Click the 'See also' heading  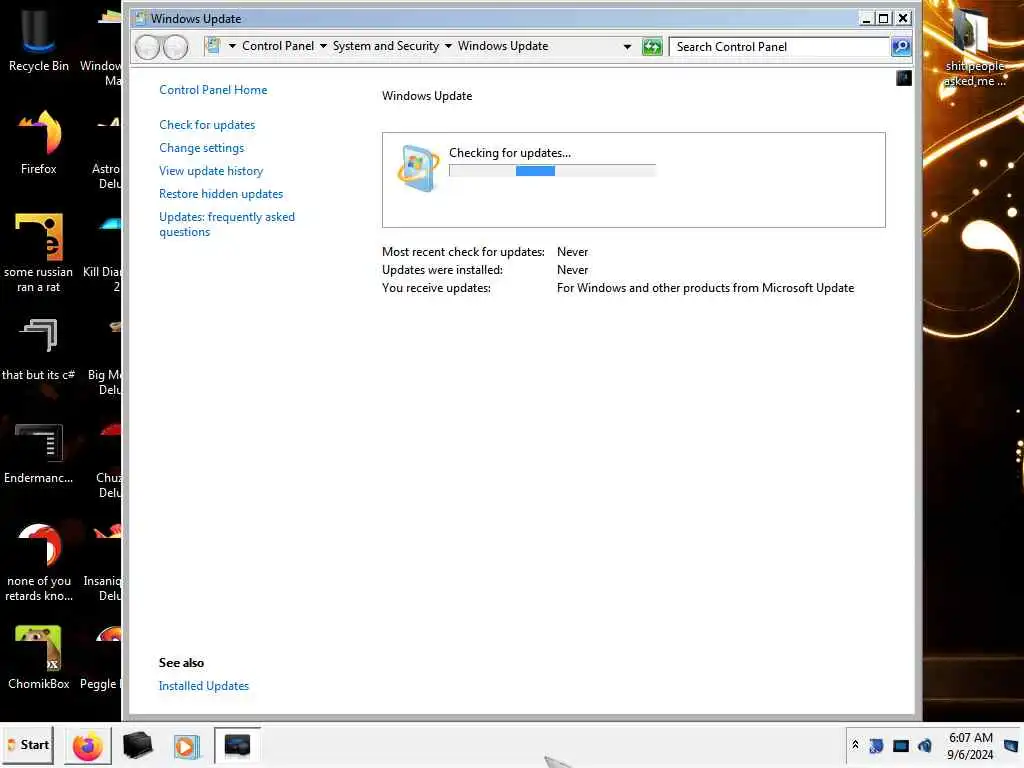tap(181, 663)
